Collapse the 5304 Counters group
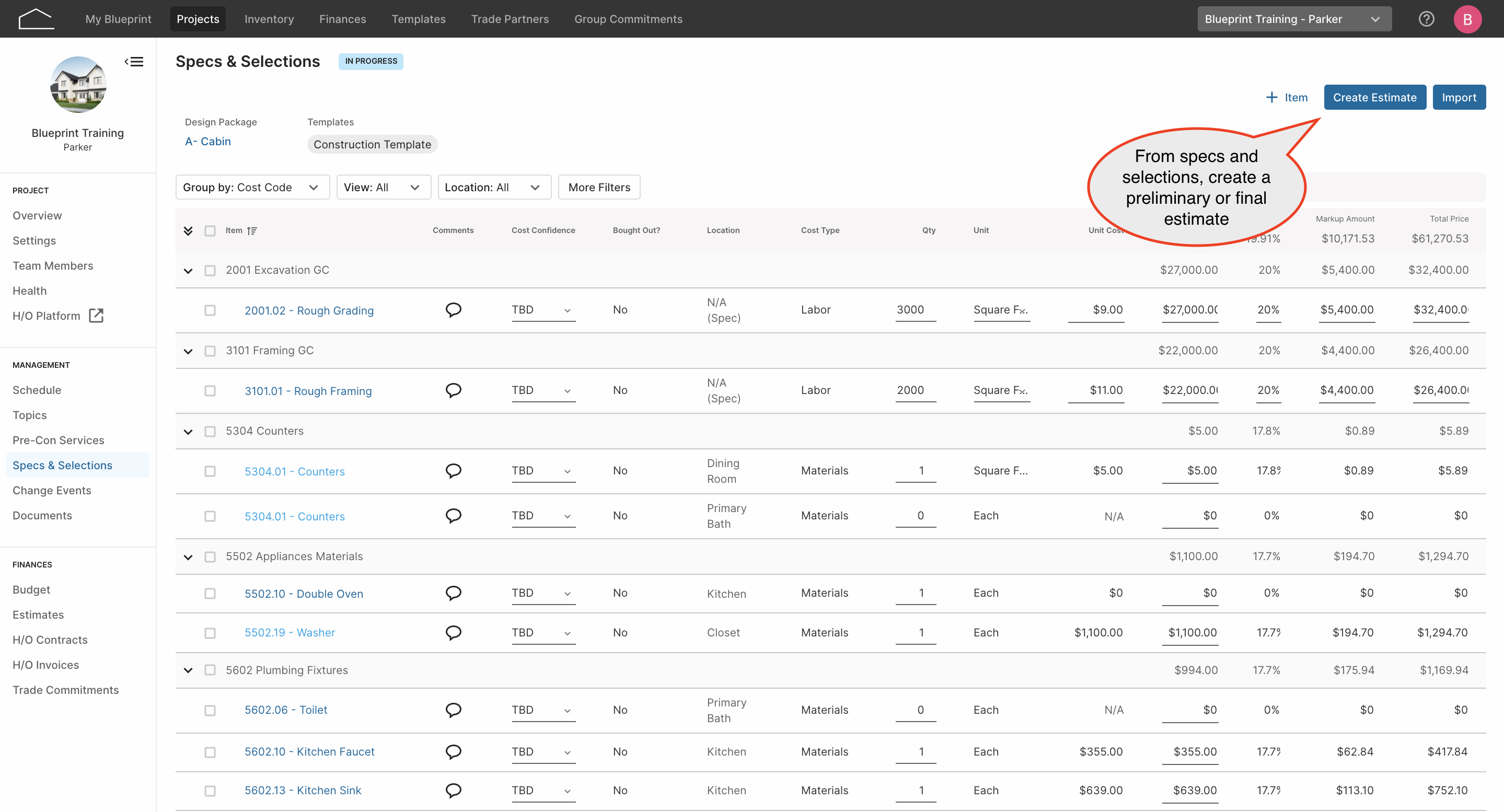1504x812 pixels. point(188,432)
